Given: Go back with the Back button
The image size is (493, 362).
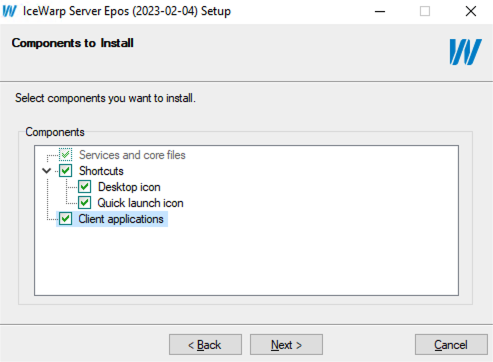Looking at the screenshot, I should pos(205,345).
